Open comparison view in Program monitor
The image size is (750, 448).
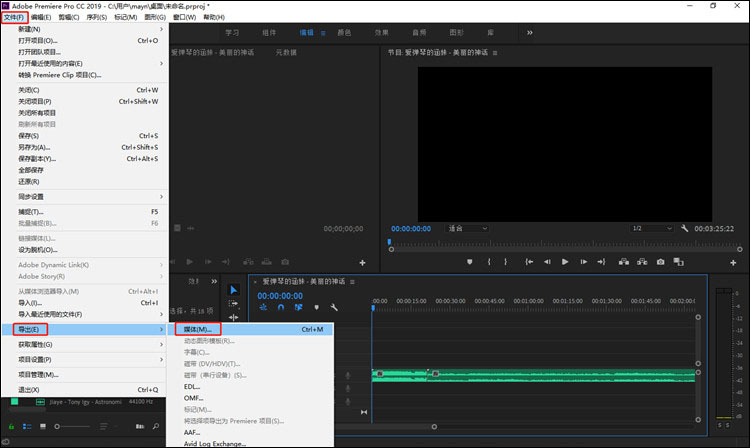pyautogui.click(x=678, y=262)
